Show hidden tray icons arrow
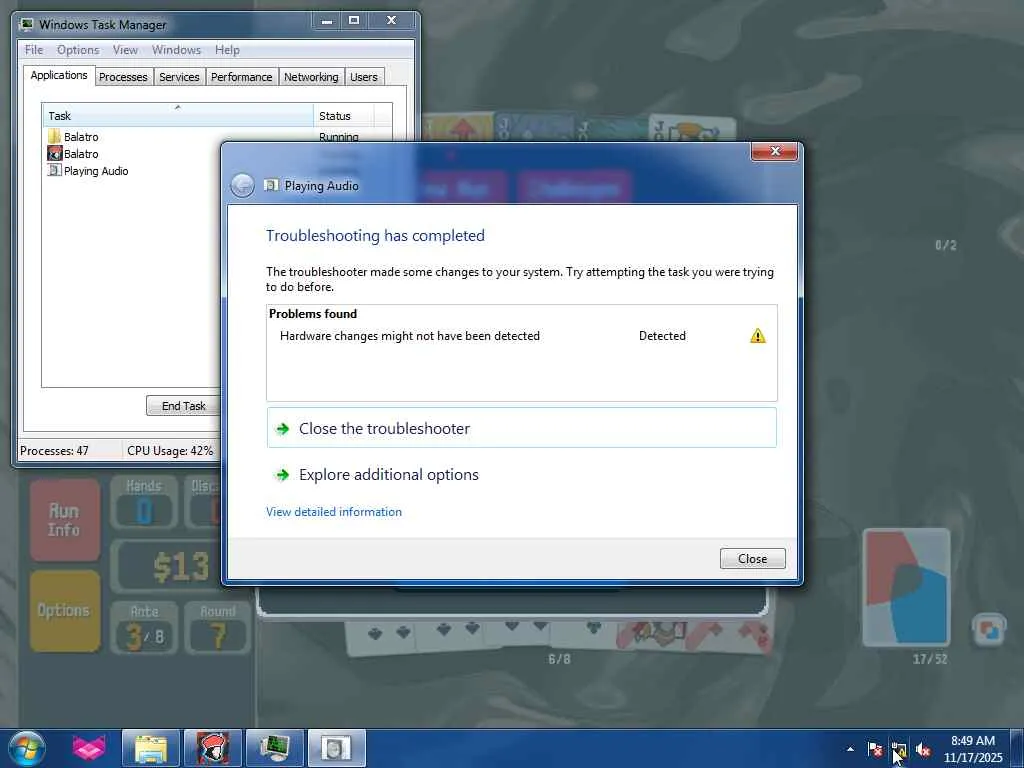This screenshot has height=768, width=1024. 850,749
